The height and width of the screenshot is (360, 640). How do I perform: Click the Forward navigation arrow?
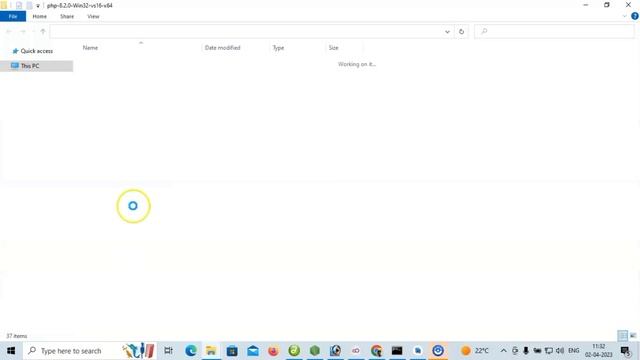tap(23, 31)
